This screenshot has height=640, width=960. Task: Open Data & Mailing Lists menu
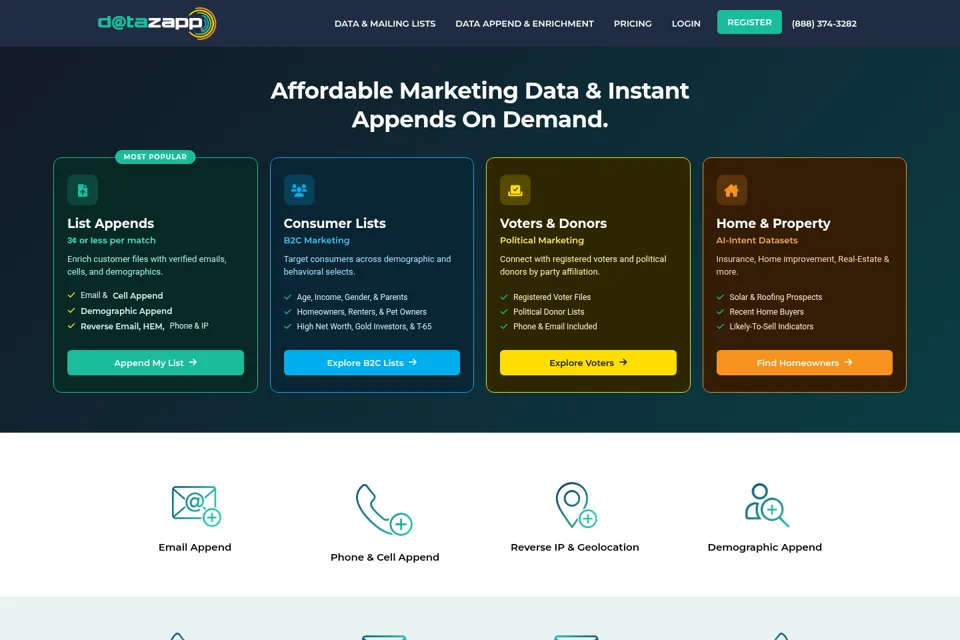click(x=384, y=24)
